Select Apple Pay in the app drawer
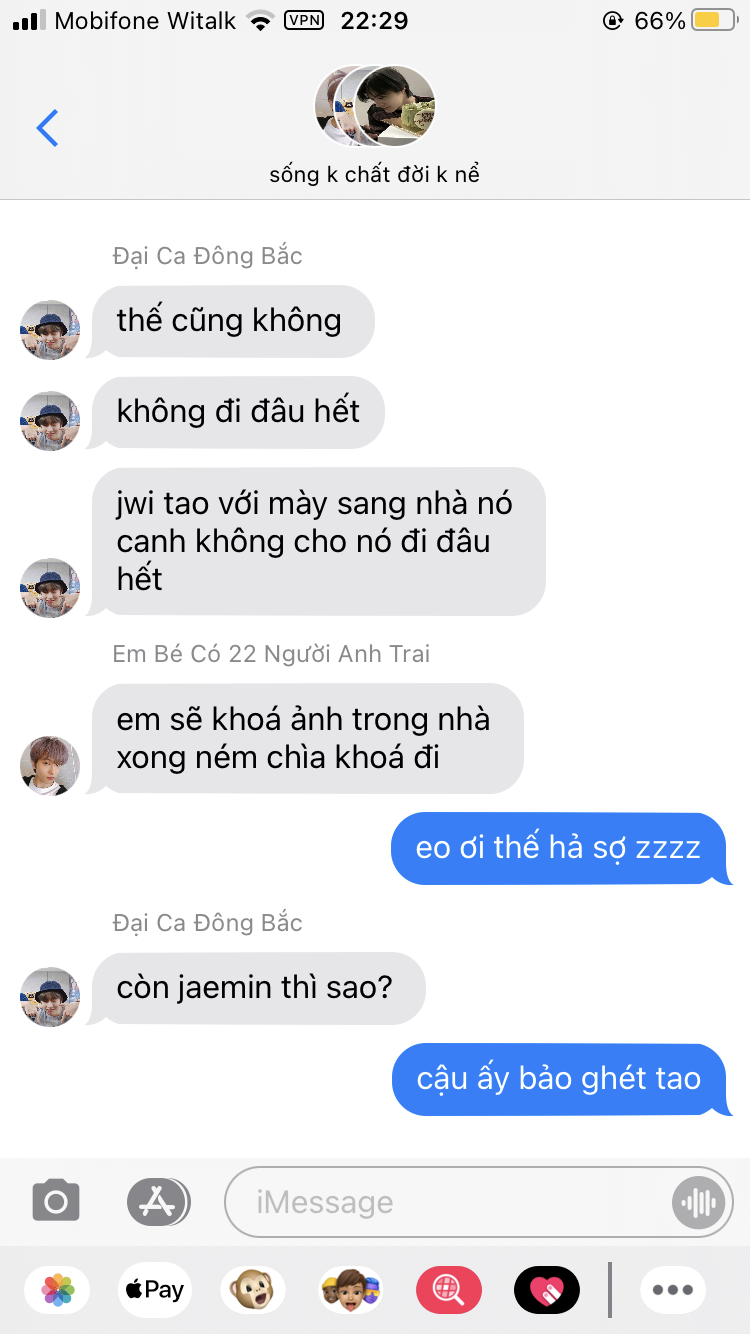 [x=154, y=1290]
